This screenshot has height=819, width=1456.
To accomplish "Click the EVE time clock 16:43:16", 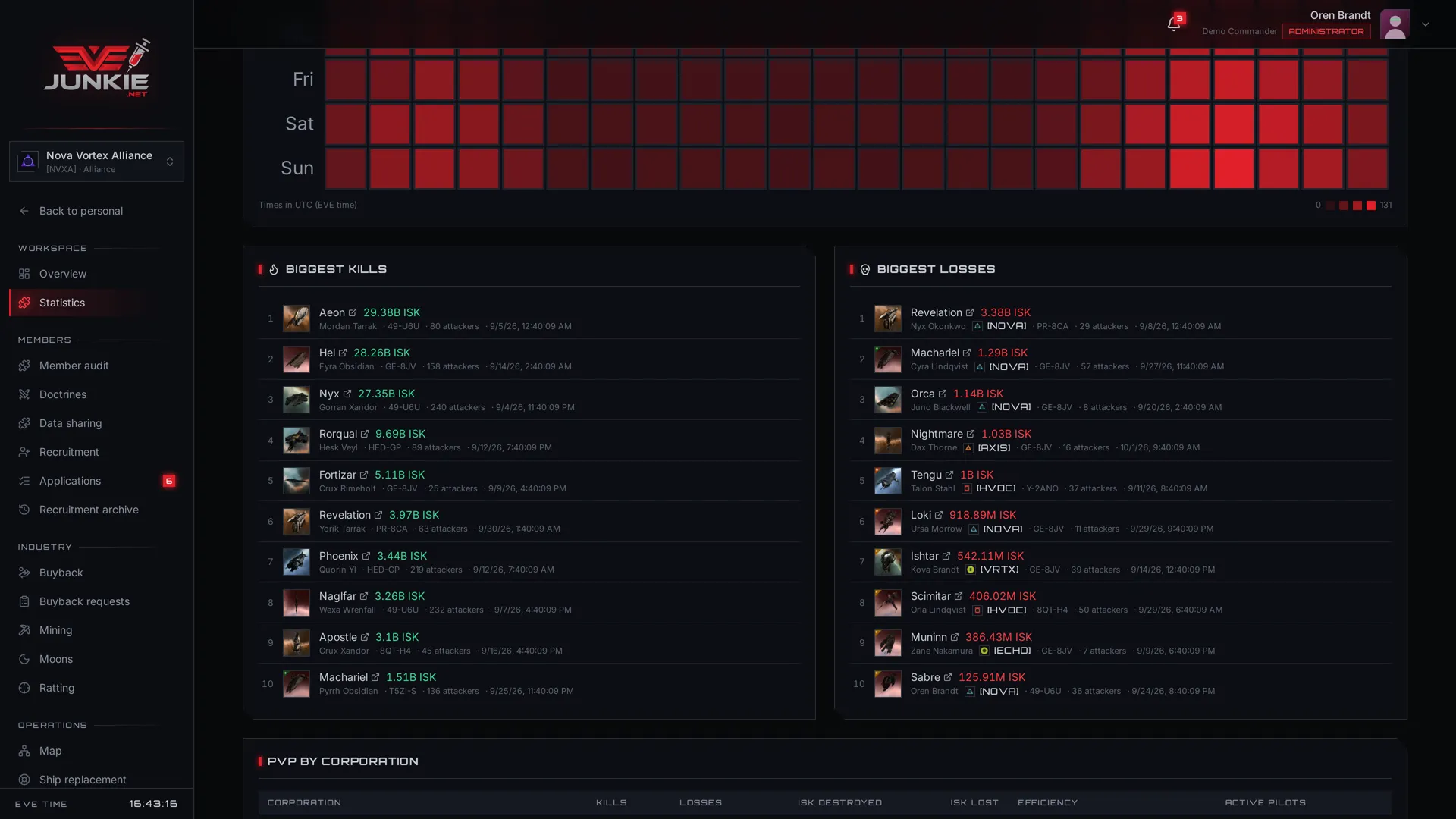I will pos(153,804).
